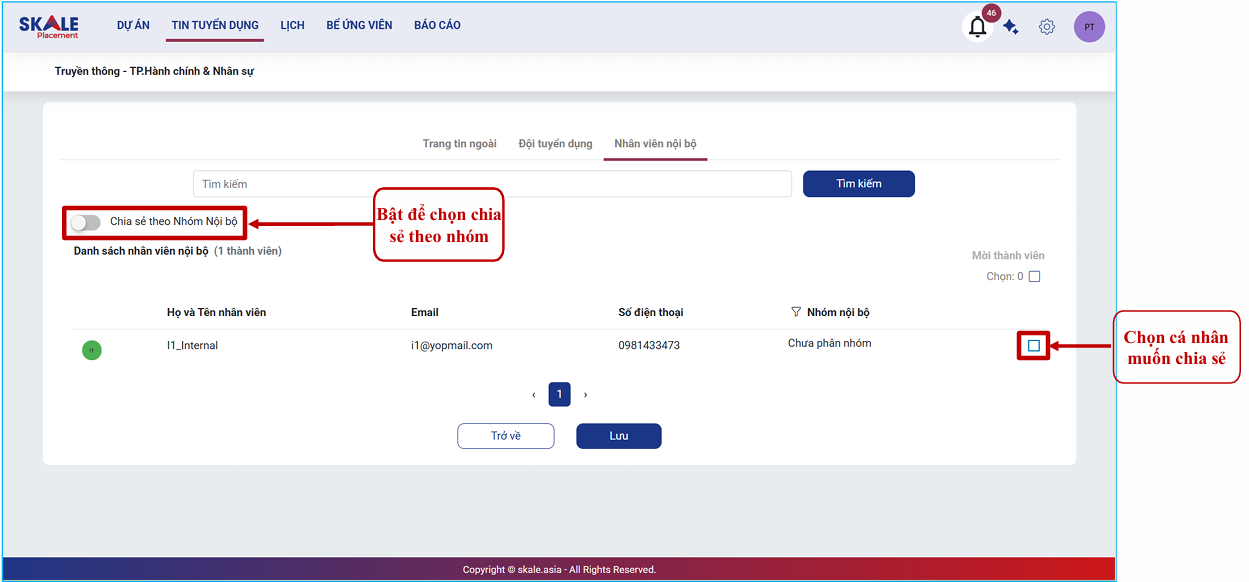
Task: Go to previous page arrow
Action: tap(534, 395)
